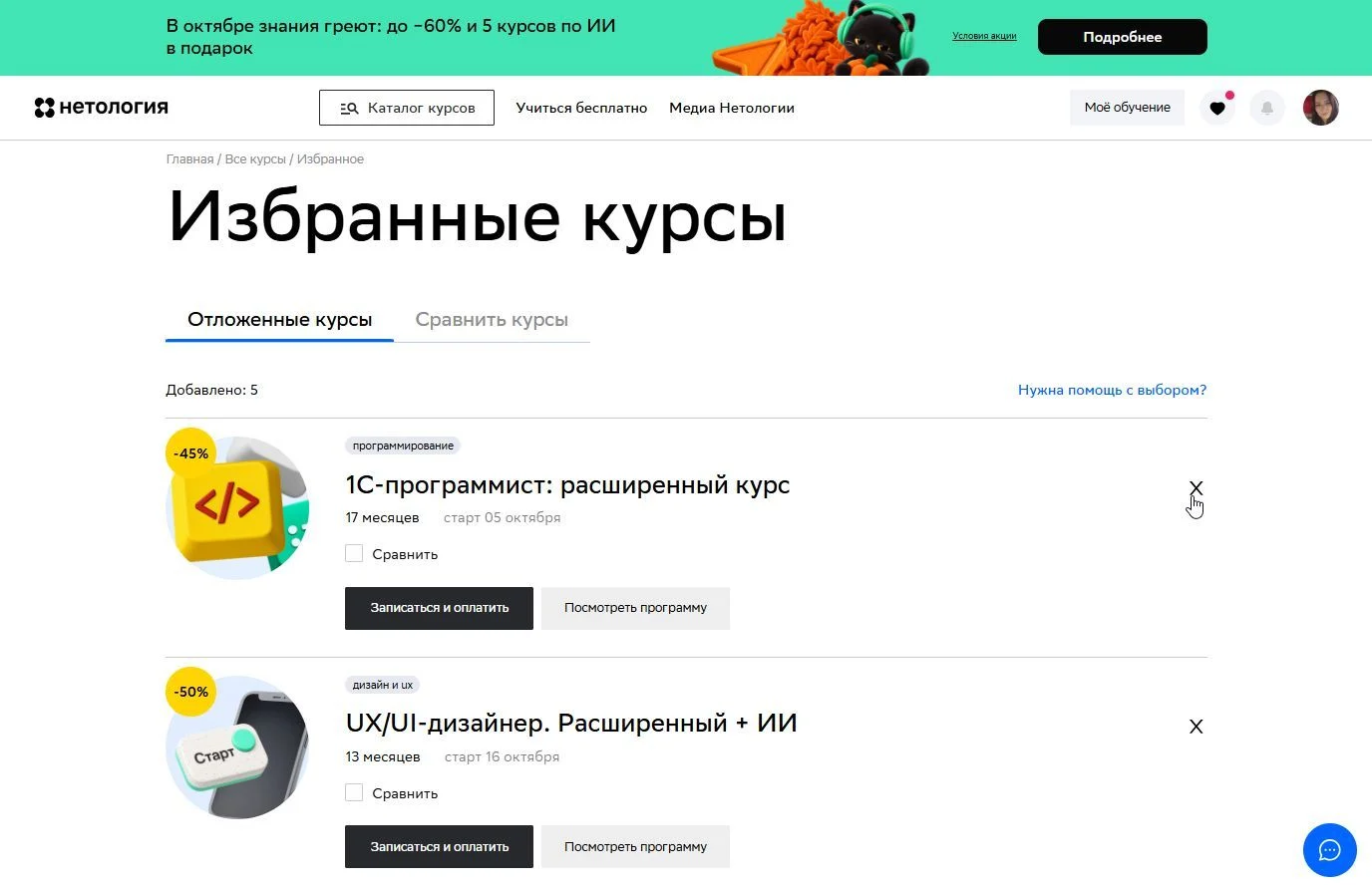Click the 1С-программист course thumbnail

237,508
